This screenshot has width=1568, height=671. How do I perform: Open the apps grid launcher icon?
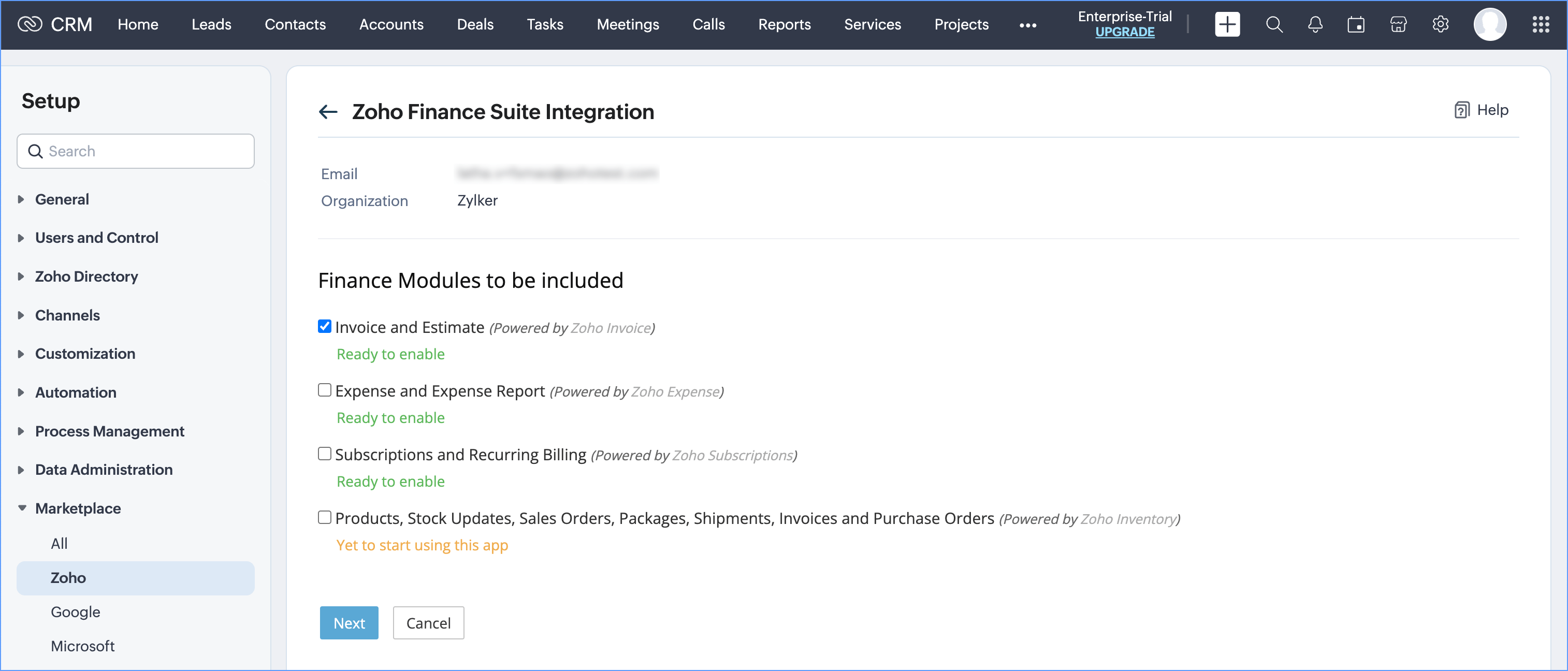(1540, 24)
